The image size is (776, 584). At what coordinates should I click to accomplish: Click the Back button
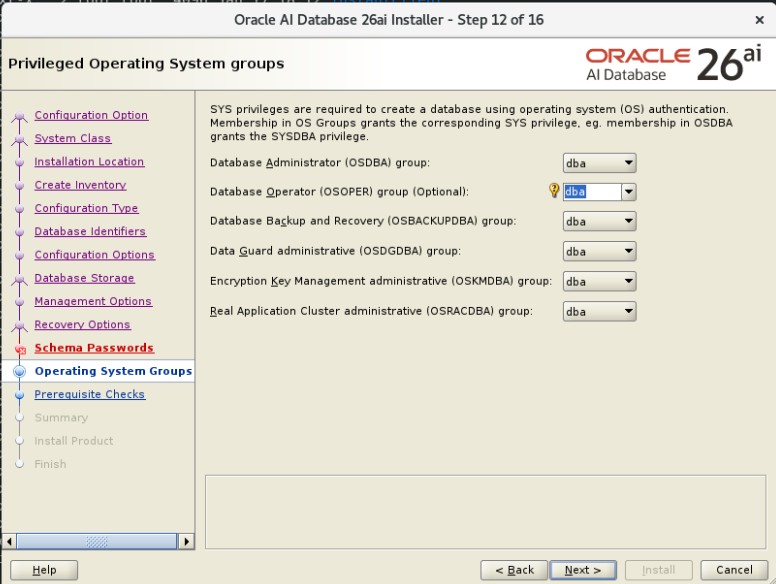pos(514,570)
